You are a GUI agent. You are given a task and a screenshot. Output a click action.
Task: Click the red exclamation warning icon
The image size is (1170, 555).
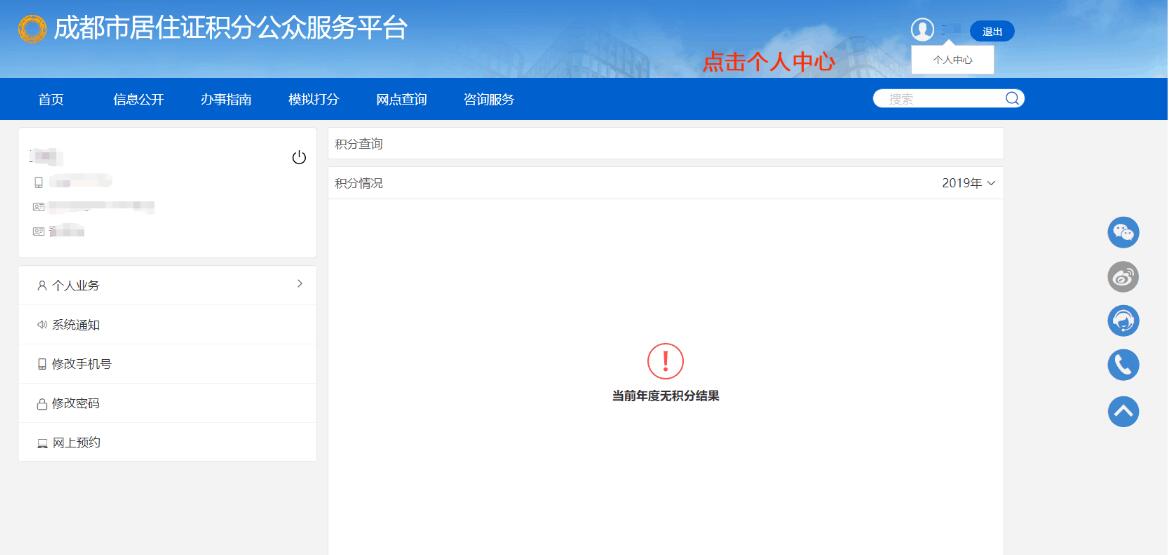(666, 361)
